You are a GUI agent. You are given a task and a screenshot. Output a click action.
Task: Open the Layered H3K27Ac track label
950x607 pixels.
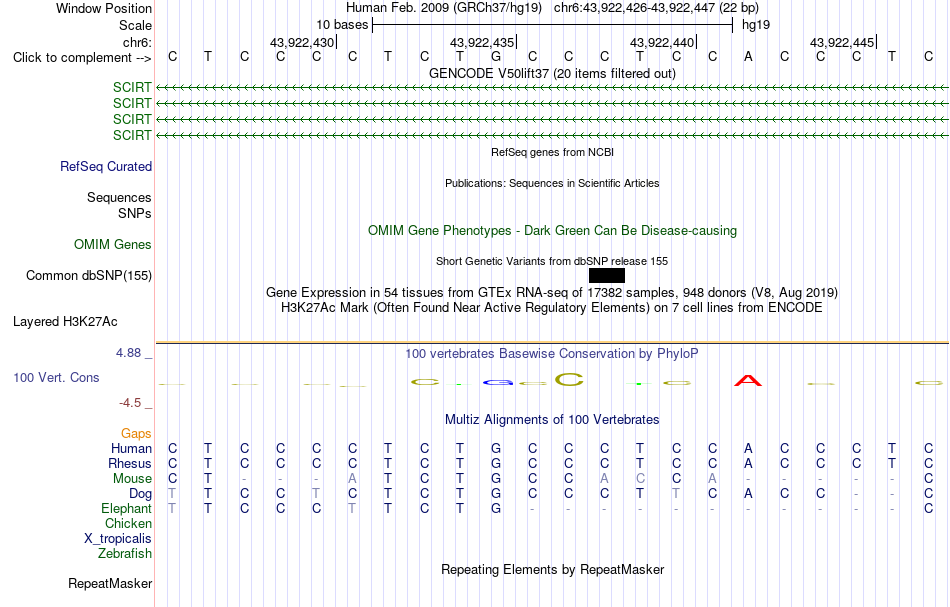tap(65, 322)
